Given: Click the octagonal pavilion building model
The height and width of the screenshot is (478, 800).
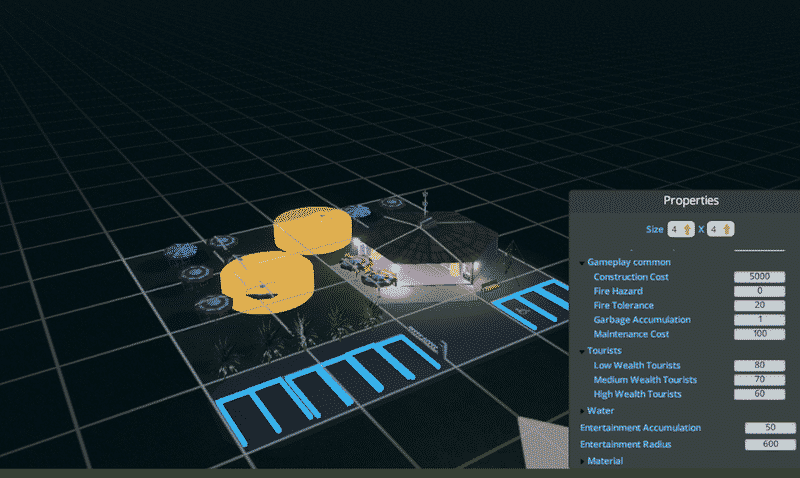Looking at the screenshot, I should coord(435,250).
